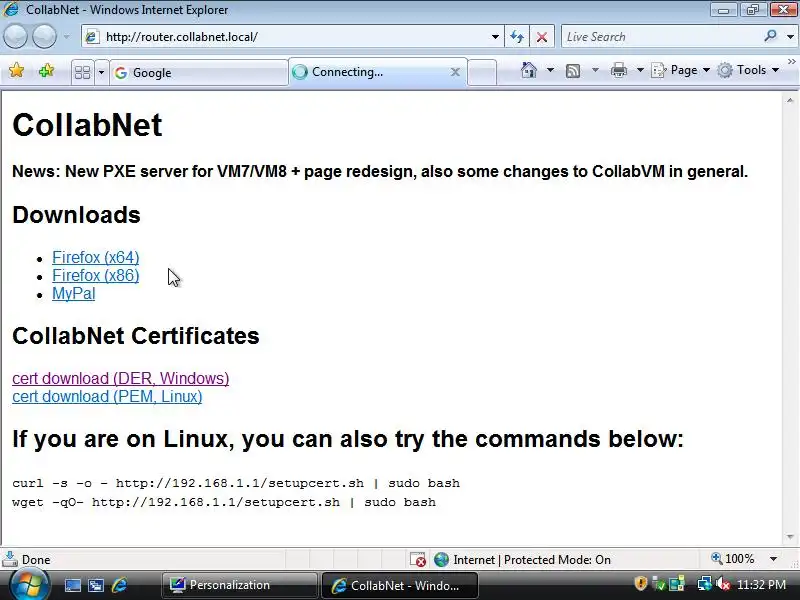Expand the zoom level dropdown arrow
The height and width of the screenshot is (600, 800).
[x=773, y=559]
